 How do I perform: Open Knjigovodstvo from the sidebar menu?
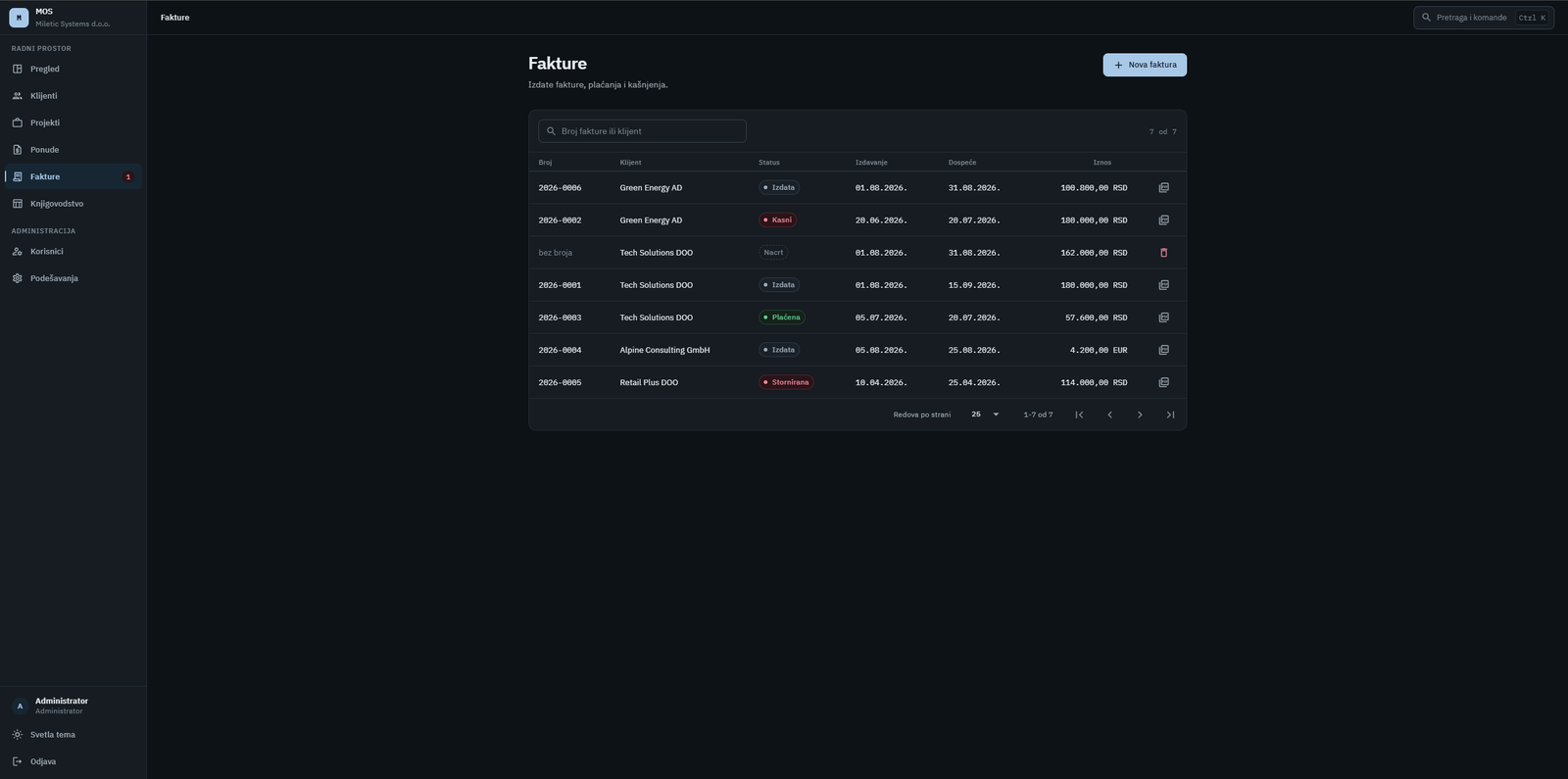[73, 204]
